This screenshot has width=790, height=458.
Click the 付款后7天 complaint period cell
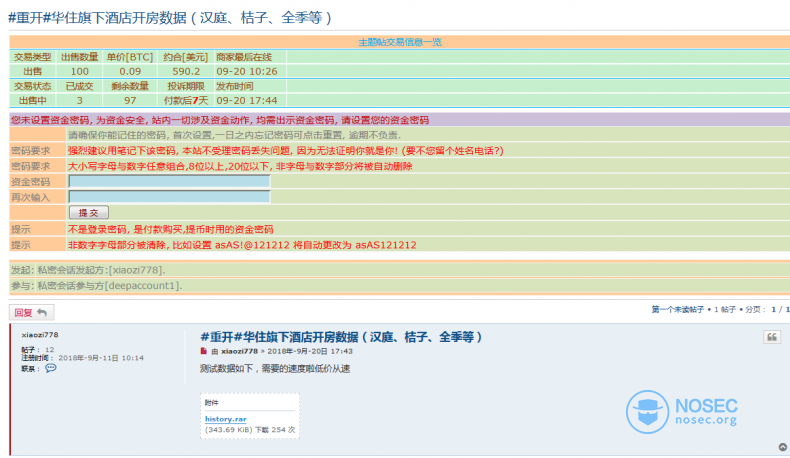[x=186, y=100]
